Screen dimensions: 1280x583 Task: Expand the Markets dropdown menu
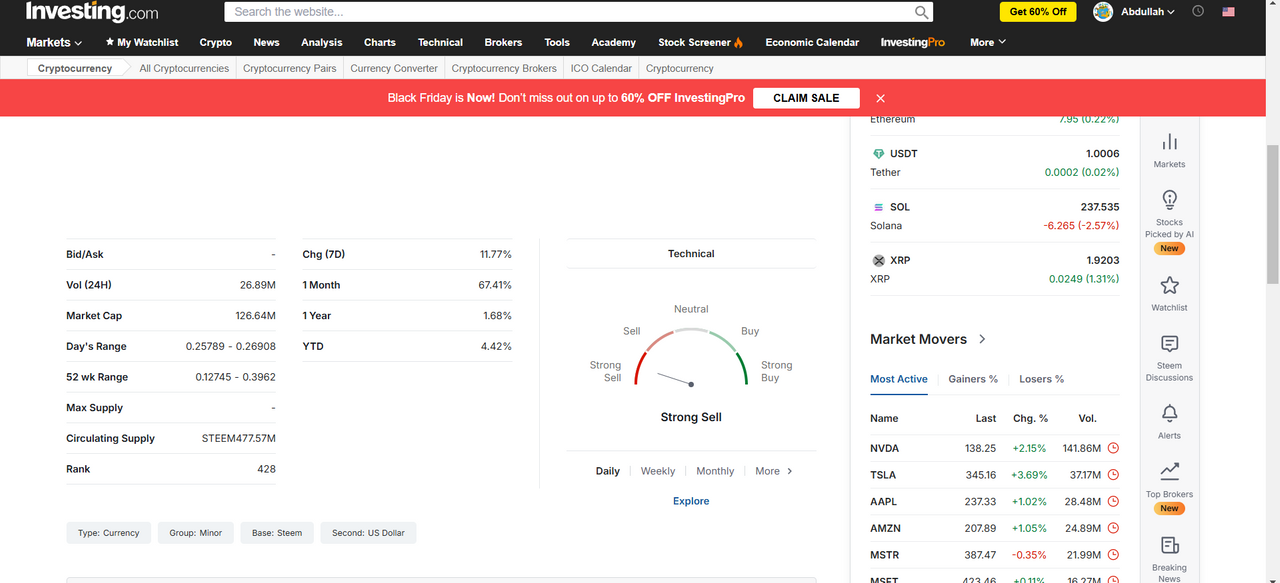(54, 42)
